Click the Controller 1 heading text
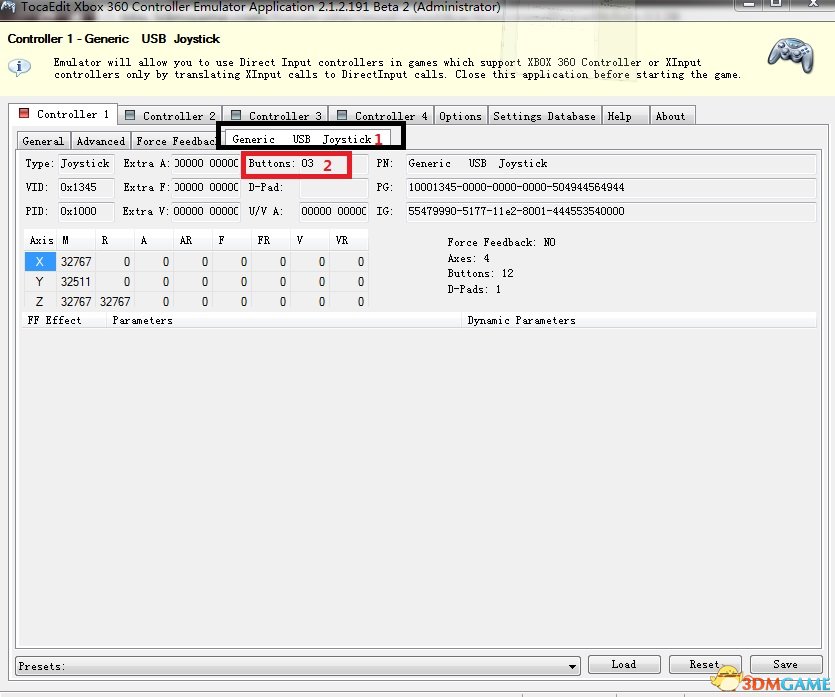Viewport: 835px width, 697px height. 113,39
